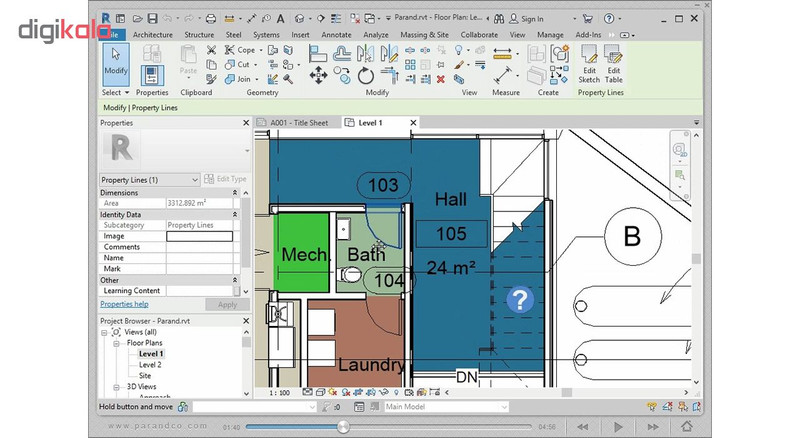The height and width of the screenshot is (438, 800).
Task: Open the Properties palette ribbon button
Action: coord(152,76)
